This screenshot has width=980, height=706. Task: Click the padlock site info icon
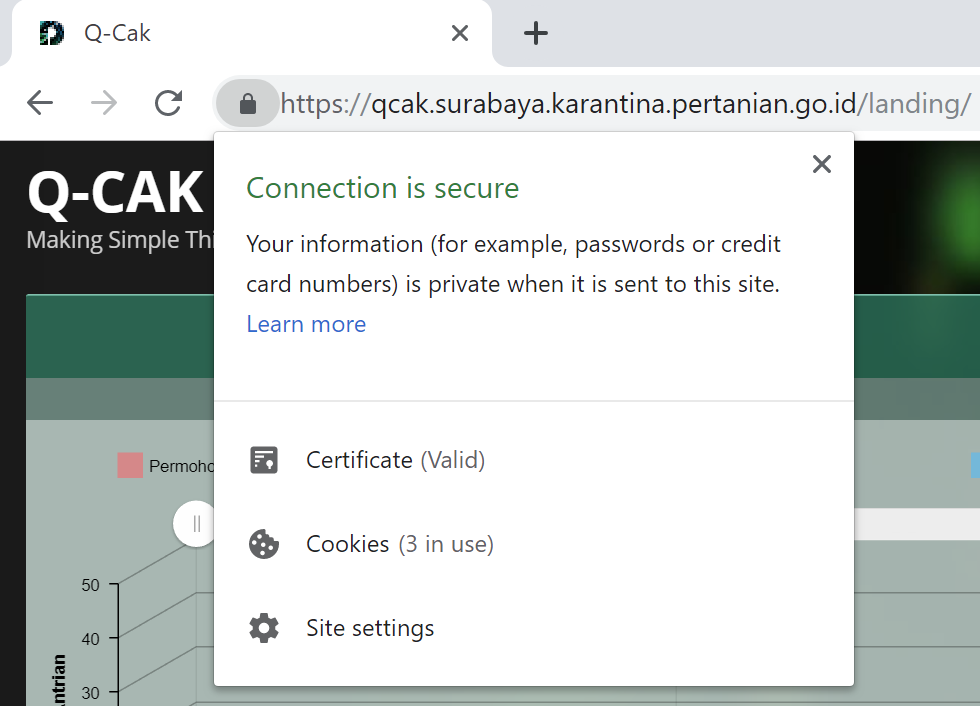[248, 103]
